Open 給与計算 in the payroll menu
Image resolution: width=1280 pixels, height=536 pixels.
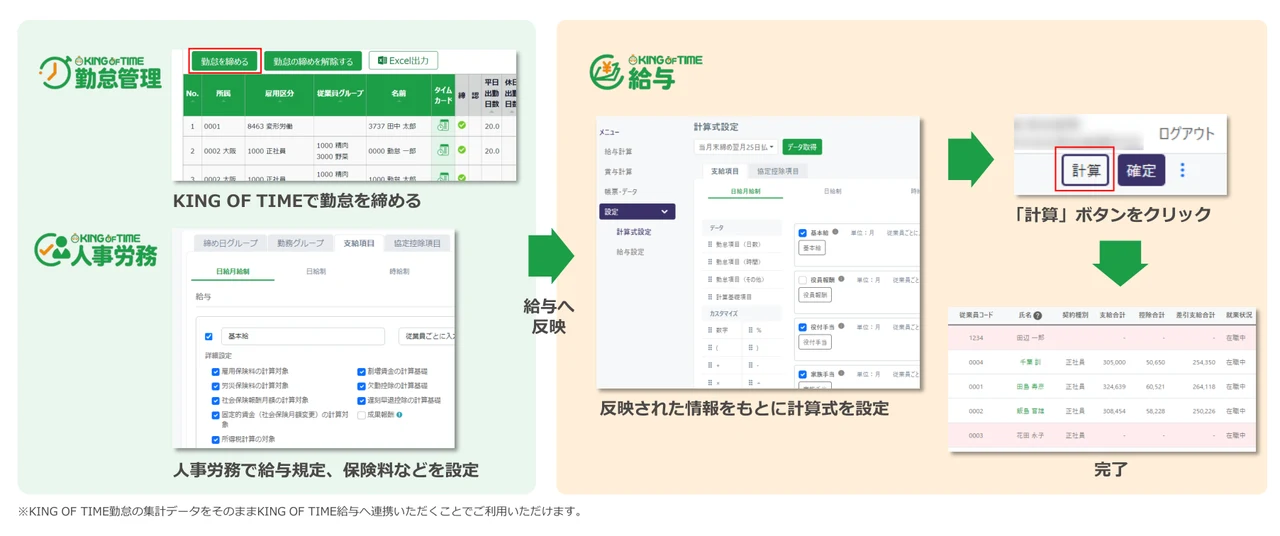[618, 151]
